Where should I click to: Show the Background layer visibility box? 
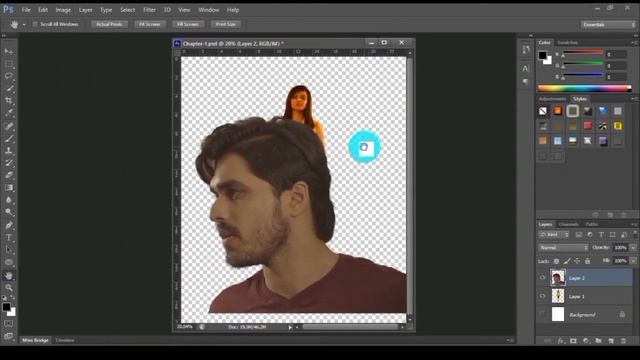click(542, 314)
